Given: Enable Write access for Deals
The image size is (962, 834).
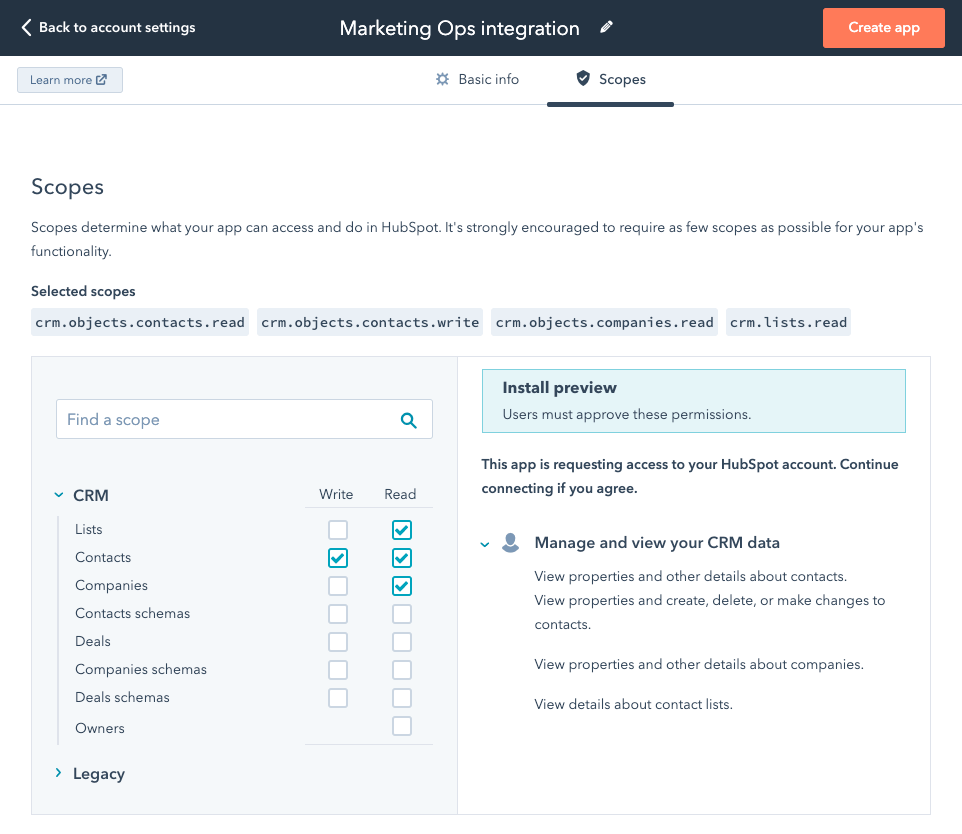Looking at the screenshot, I should [x=337, y=641].
